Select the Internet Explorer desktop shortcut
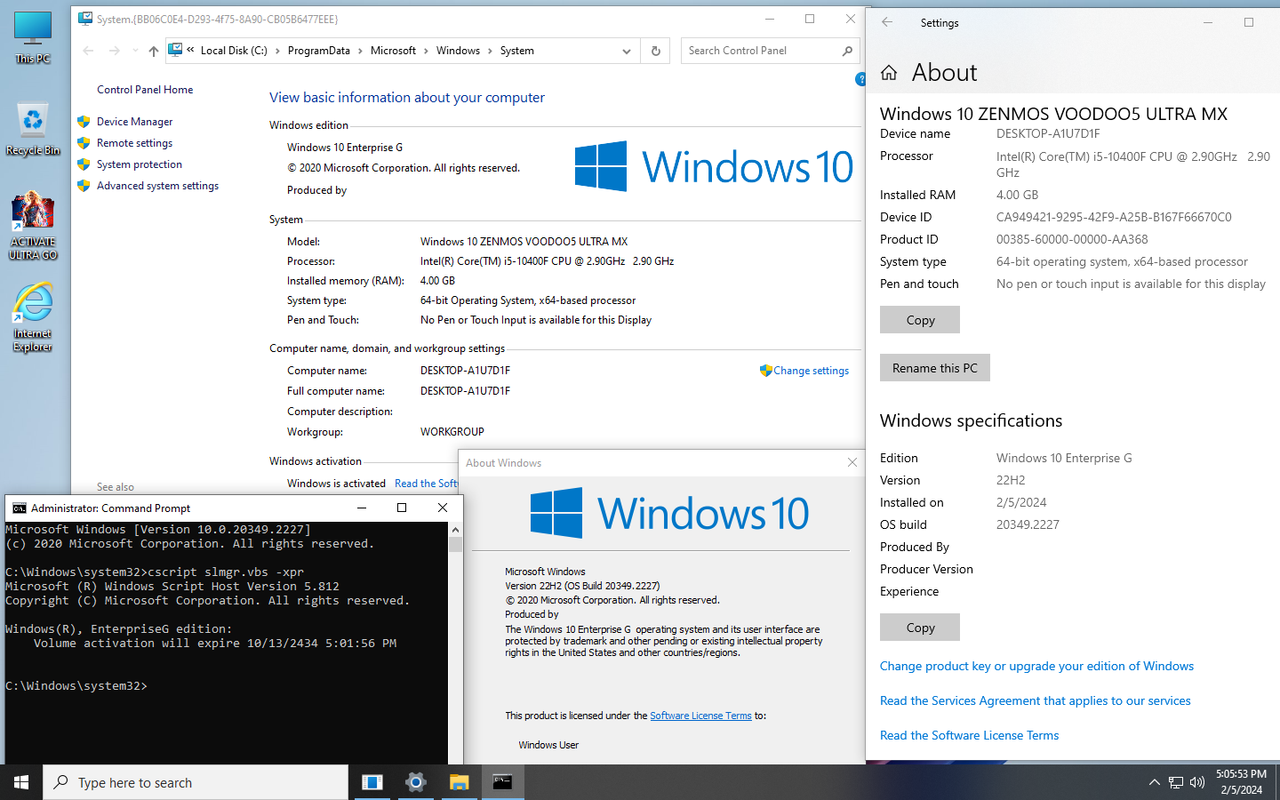 tap(33, 318)
